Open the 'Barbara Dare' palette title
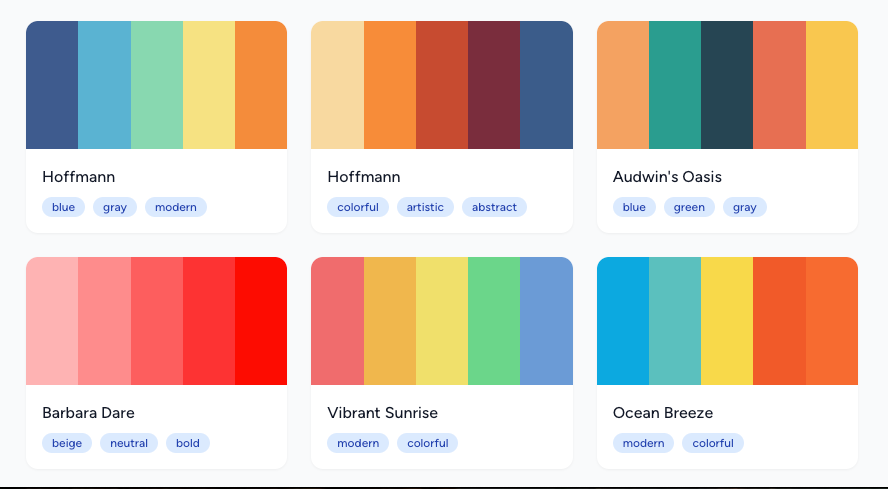888x489 pixels. (88, 413)
